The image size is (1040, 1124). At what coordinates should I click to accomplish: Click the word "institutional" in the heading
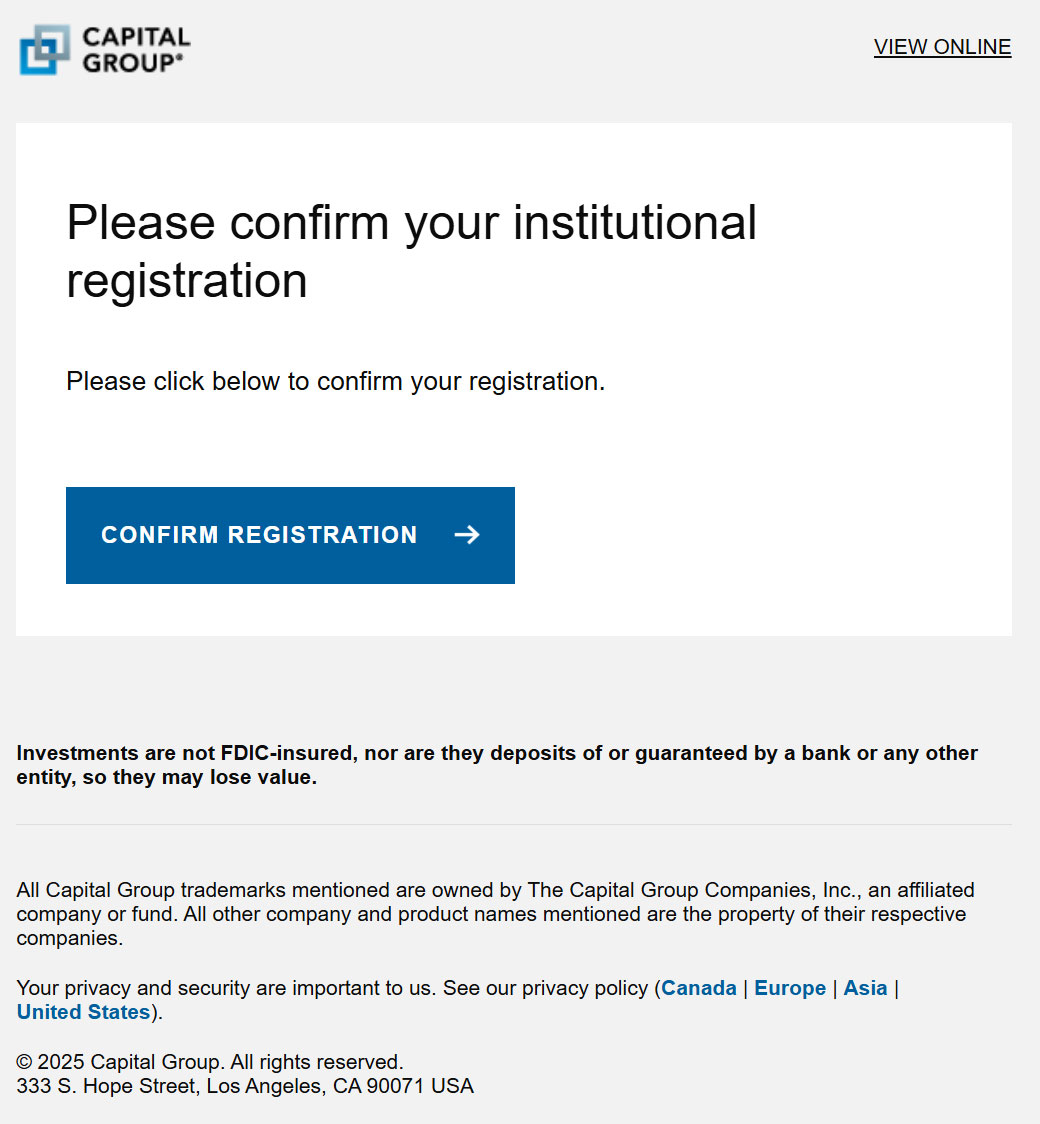click(x=635, y=222)
